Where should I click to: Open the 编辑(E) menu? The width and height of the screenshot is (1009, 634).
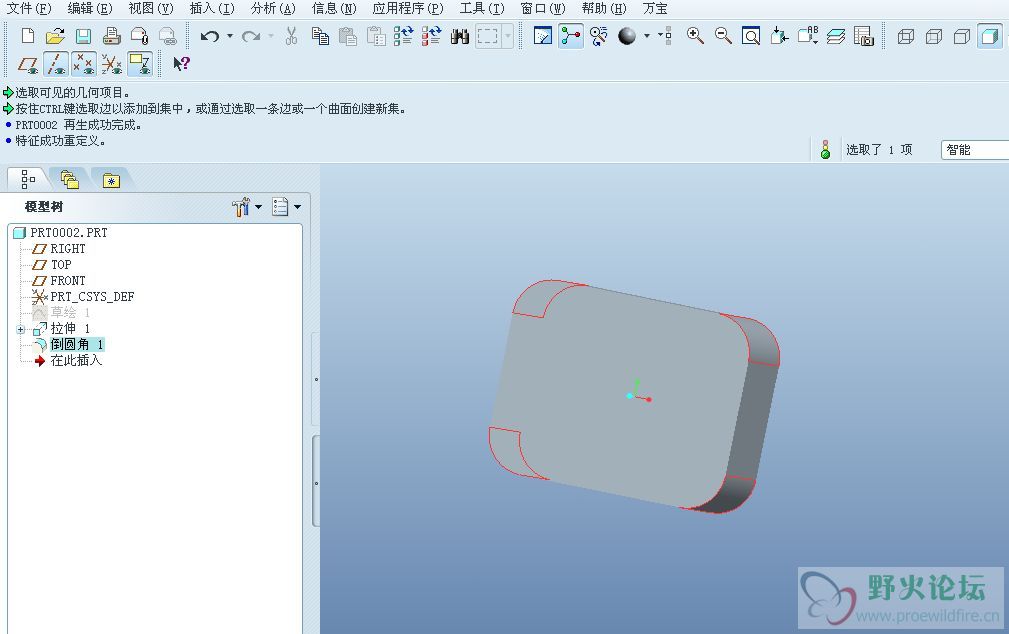point(90,8)
